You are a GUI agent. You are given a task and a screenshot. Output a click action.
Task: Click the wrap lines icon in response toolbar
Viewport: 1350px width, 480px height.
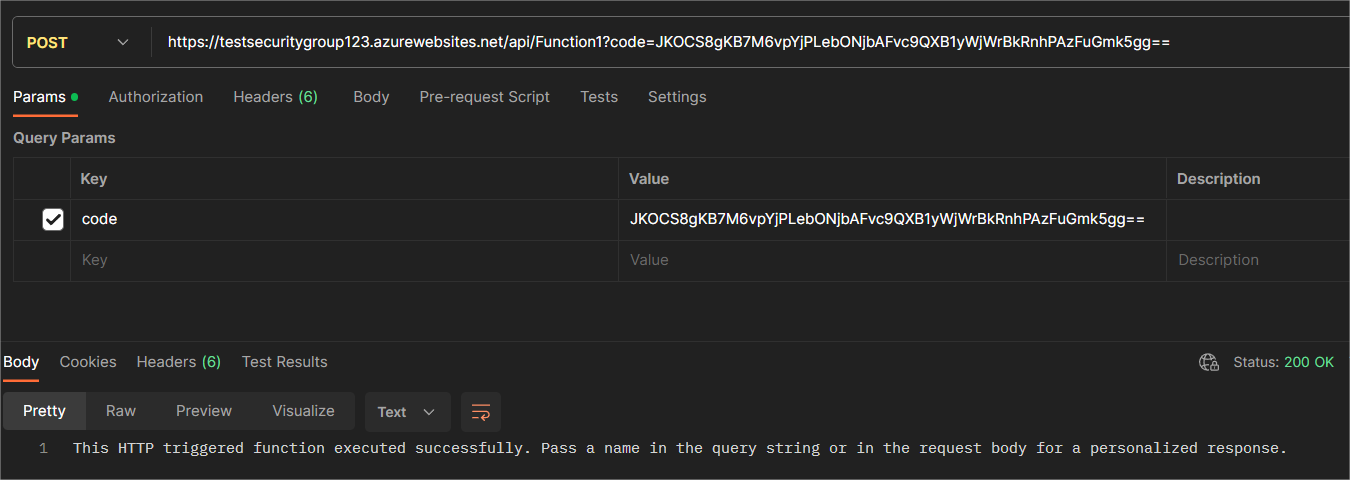coord(481,412)
